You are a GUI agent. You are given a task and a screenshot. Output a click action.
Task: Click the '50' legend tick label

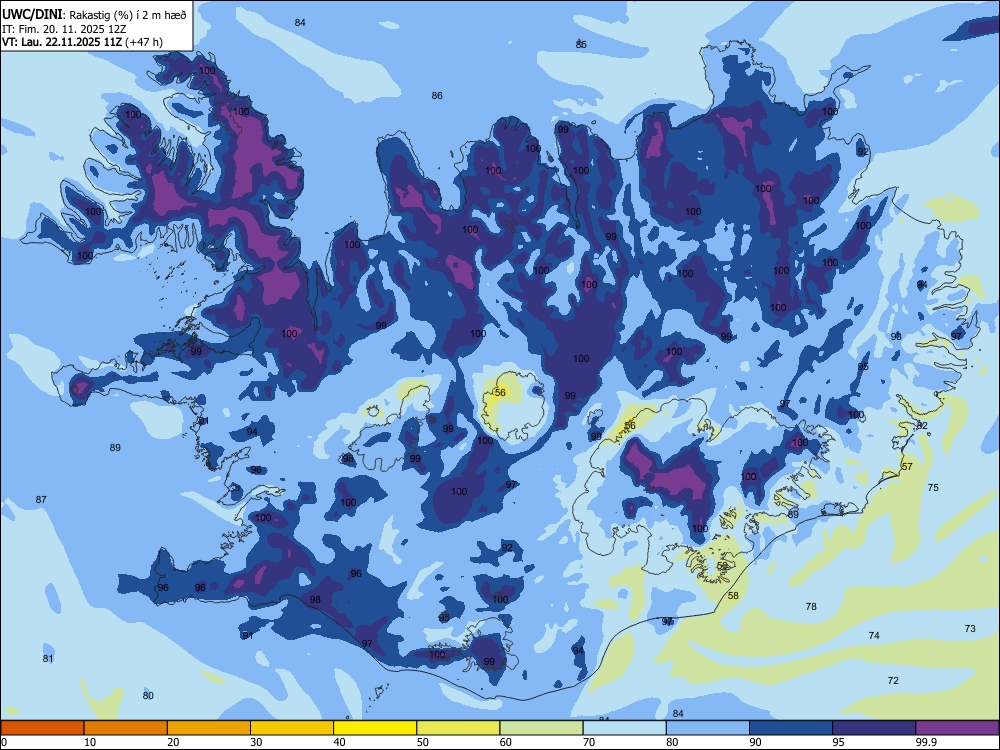click(x=423, y=742)
